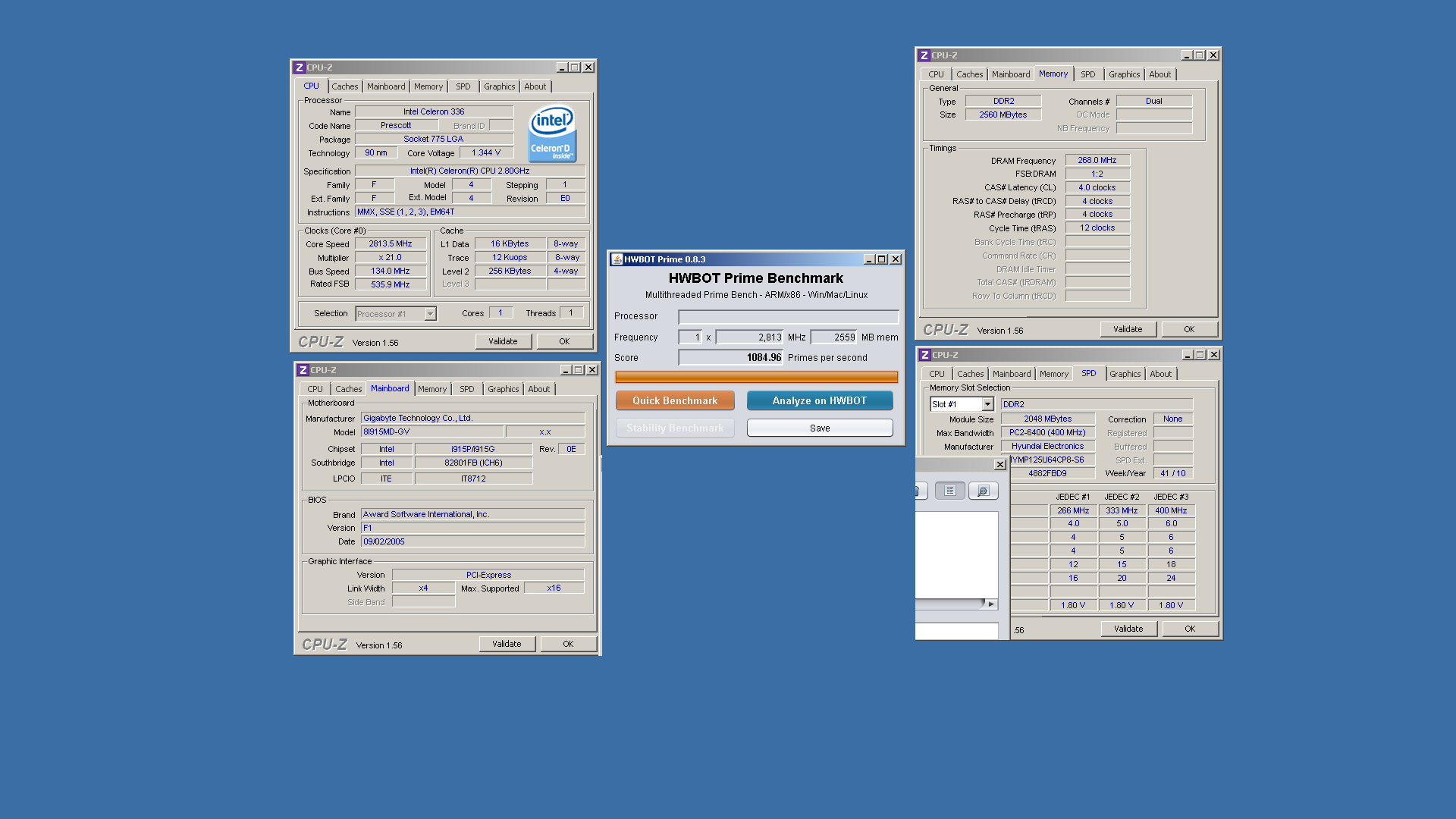Click OK in Mainboard CPU-Z window
Image resolution: width=1456 pixels, height=819 pixels.
click(x=568, y=644)
